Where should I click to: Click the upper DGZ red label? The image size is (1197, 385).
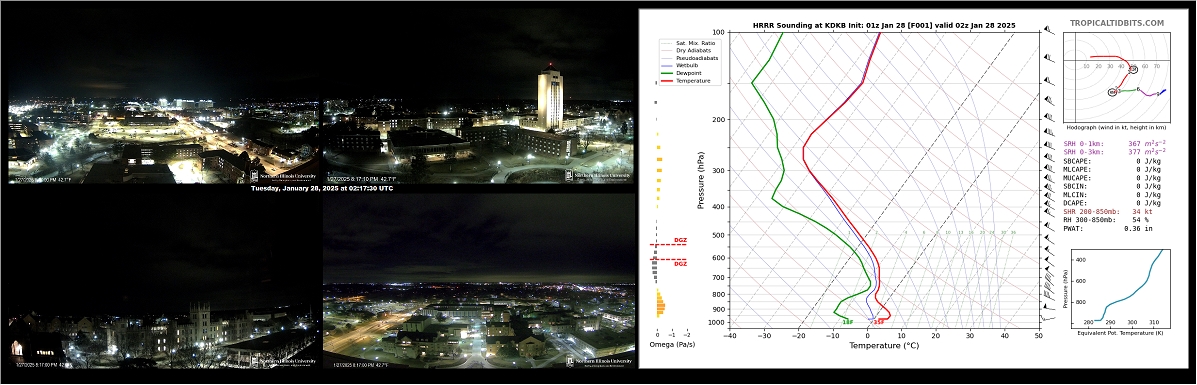pos(680,240)
